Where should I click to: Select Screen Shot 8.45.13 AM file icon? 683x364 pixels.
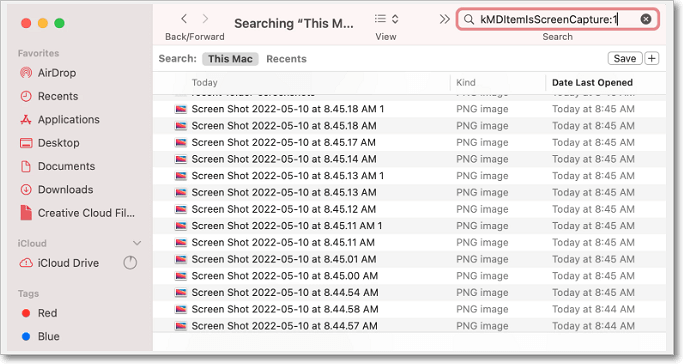pyautogui.click(x=181, y=192)
